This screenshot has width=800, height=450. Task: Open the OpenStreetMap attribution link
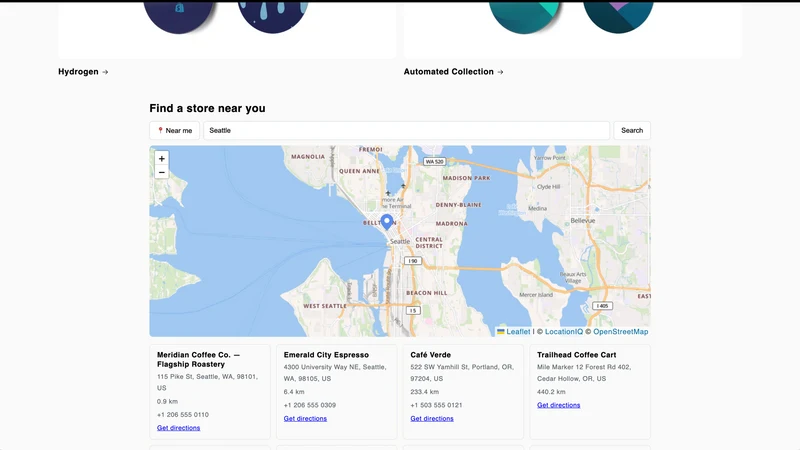coord(620,332)
